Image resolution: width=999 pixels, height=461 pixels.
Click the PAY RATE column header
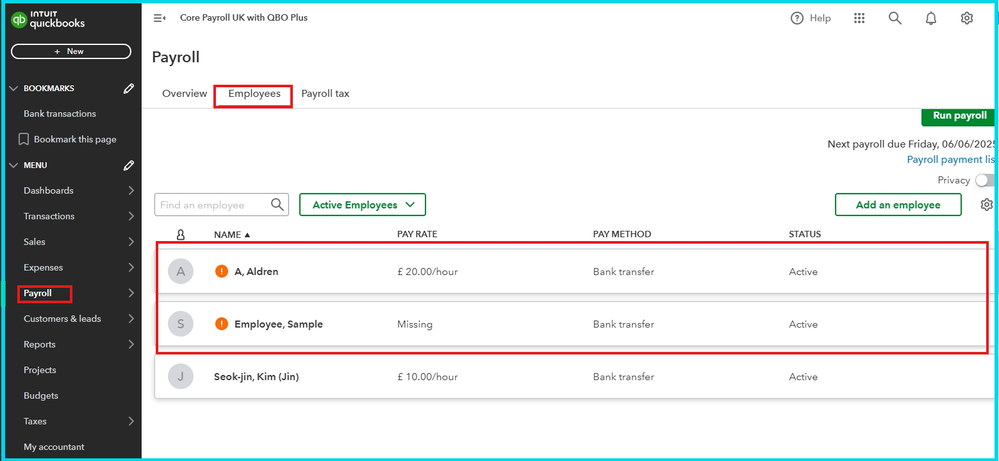coord(417,234)
